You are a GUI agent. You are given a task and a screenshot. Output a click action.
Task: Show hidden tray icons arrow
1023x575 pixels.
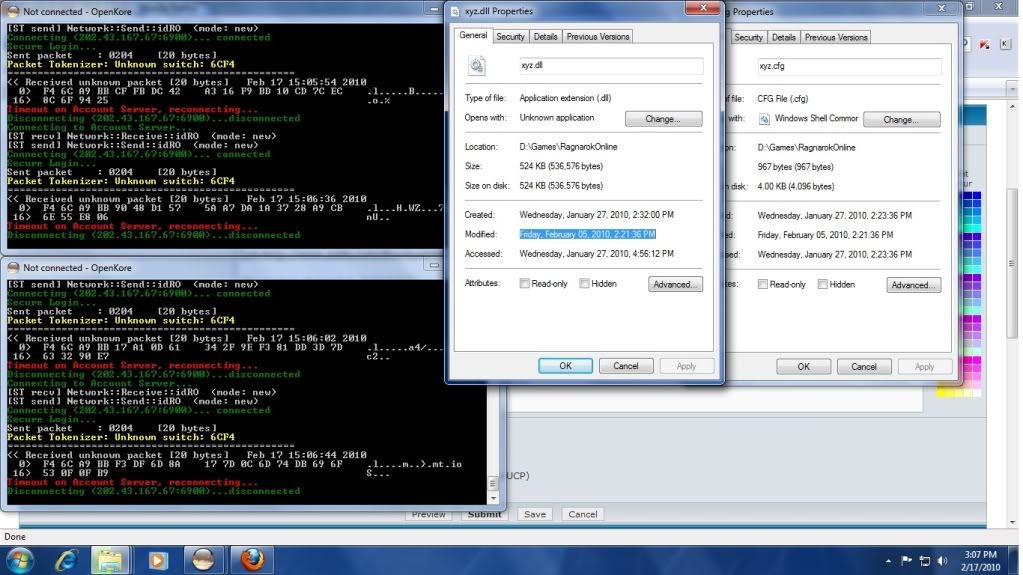tap(888, 561)
